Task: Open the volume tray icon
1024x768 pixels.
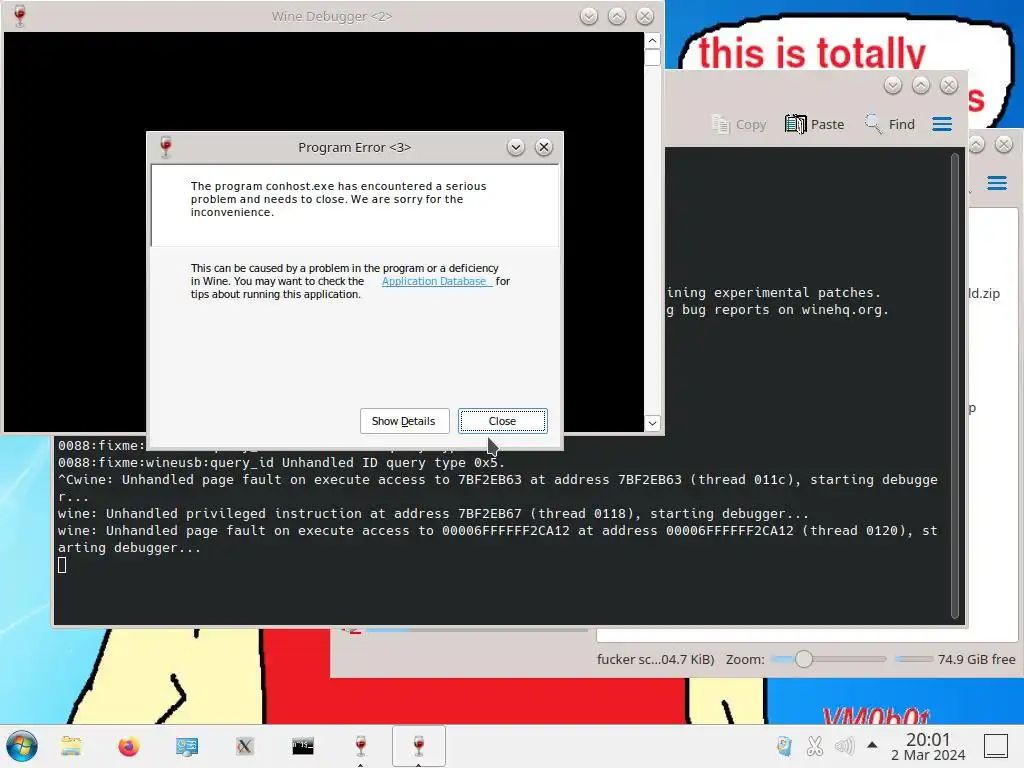Action: (x=844, y=746)
